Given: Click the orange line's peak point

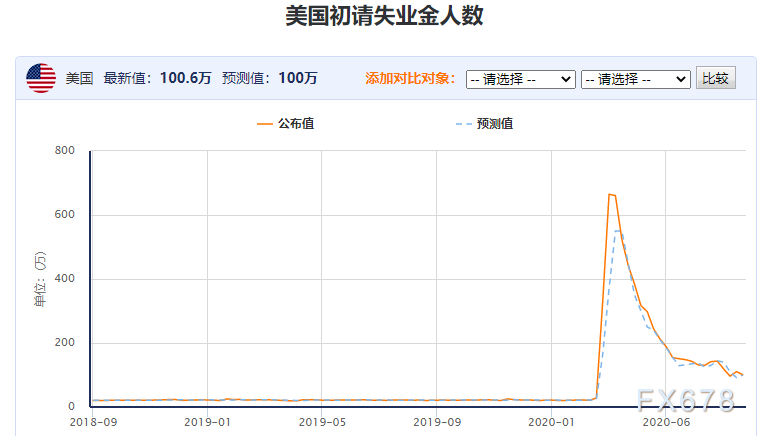Looking at the screenshot, I should pos(609,194).
